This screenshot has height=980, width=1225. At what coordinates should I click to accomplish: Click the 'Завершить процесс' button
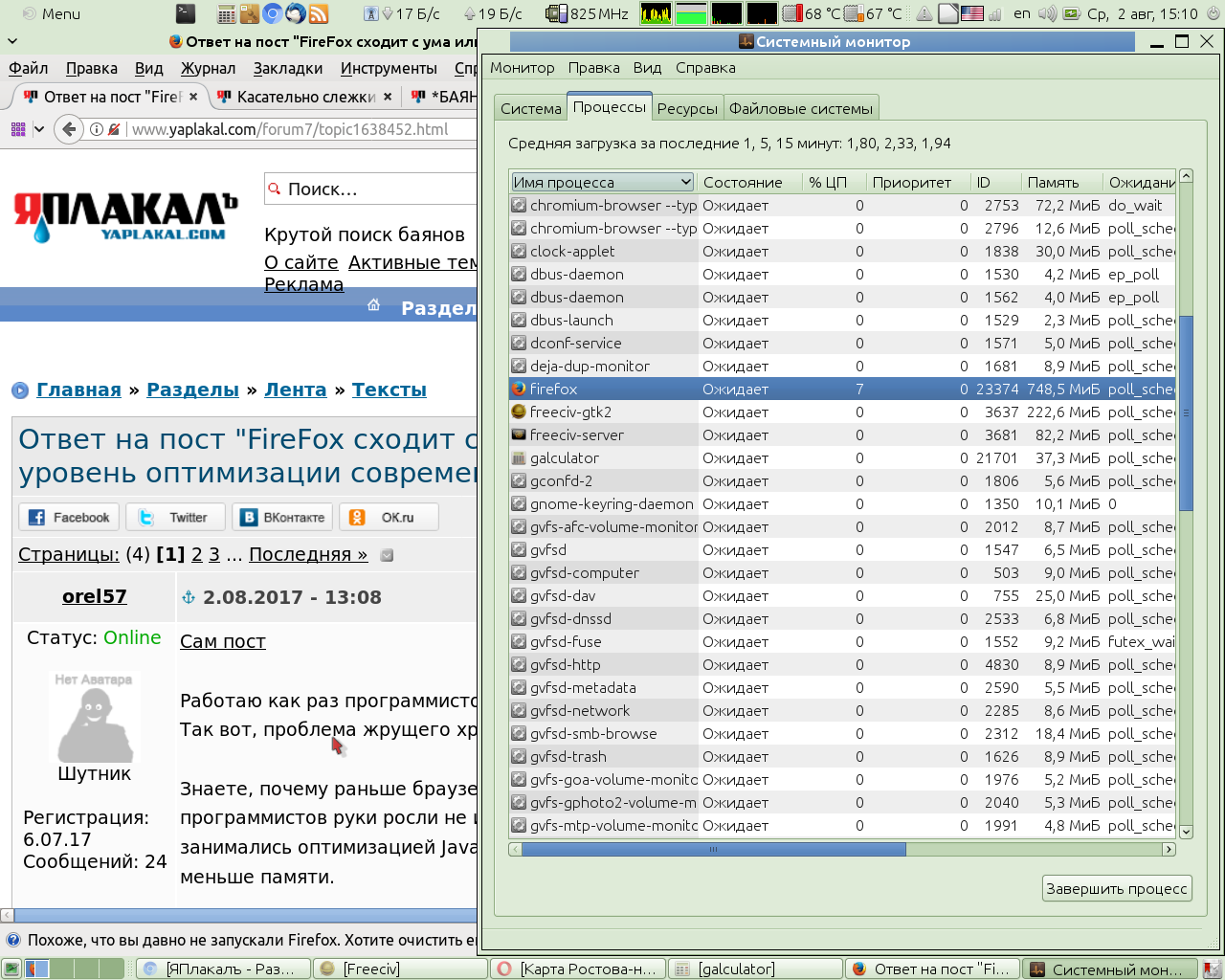[x=1117, y=888]
